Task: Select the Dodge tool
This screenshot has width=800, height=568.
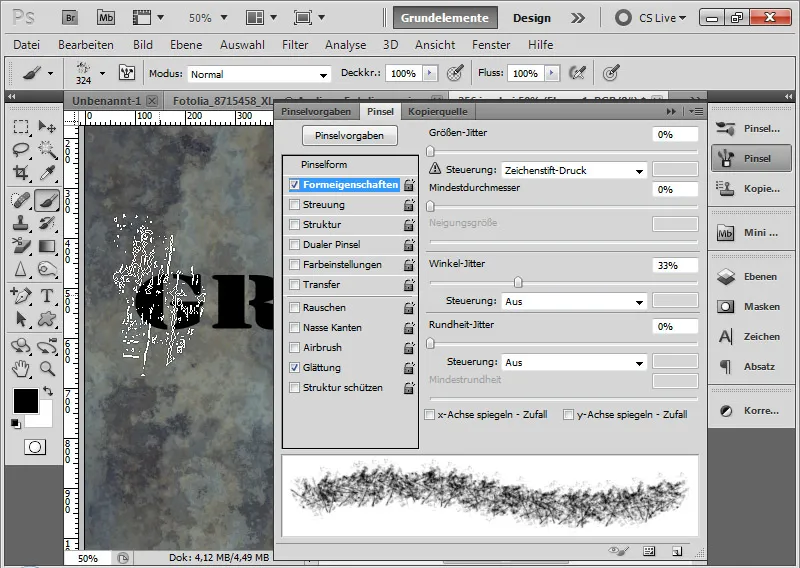Action: pyautogui.click(x=47, y=269)
